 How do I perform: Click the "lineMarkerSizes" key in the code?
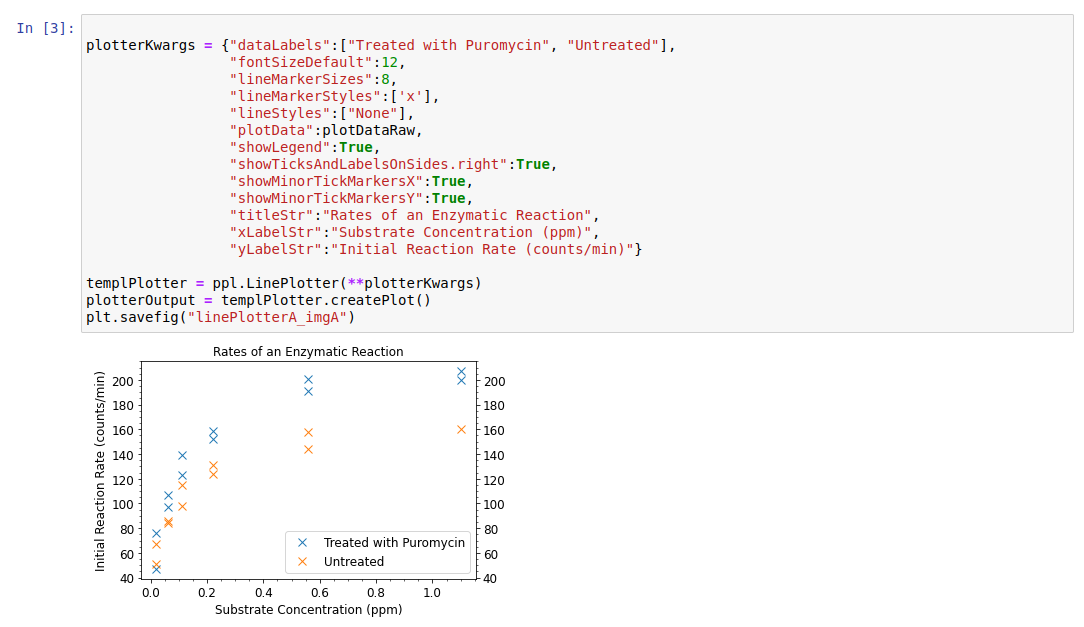tap(301, 79)
